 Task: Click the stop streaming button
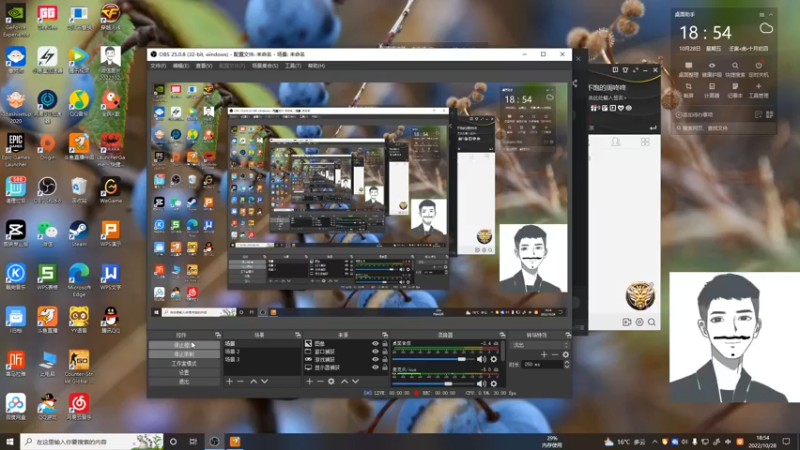point(184,345)
